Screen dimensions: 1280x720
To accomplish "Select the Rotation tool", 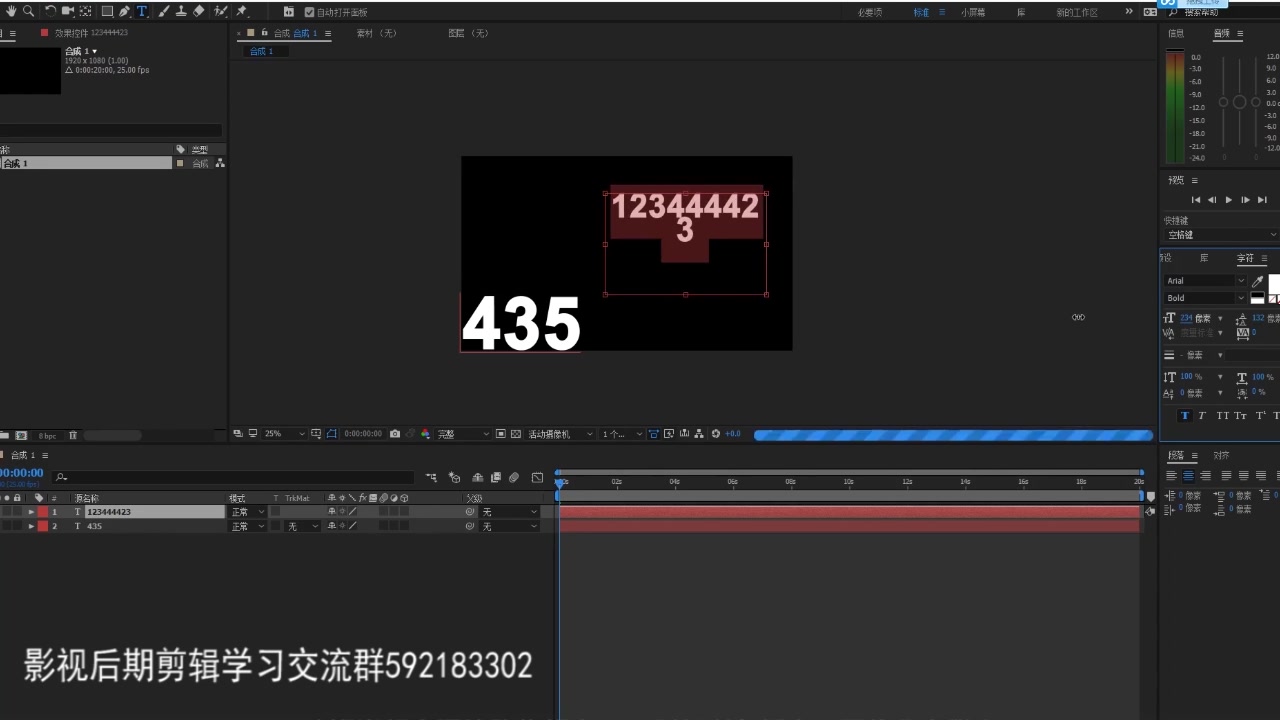I will pos(50,11).
